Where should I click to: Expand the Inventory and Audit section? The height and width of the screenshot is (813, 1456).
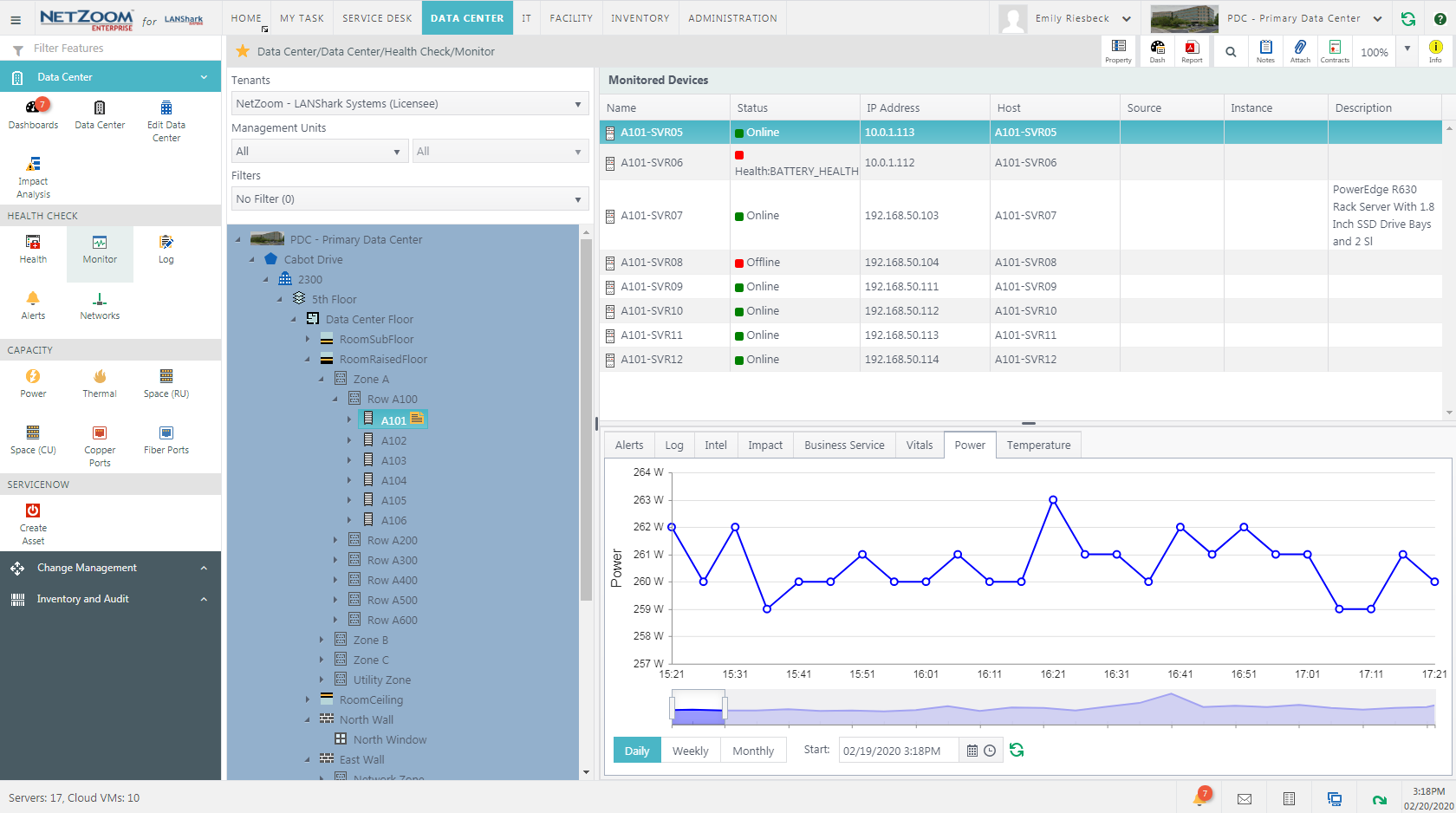point(110,599)
